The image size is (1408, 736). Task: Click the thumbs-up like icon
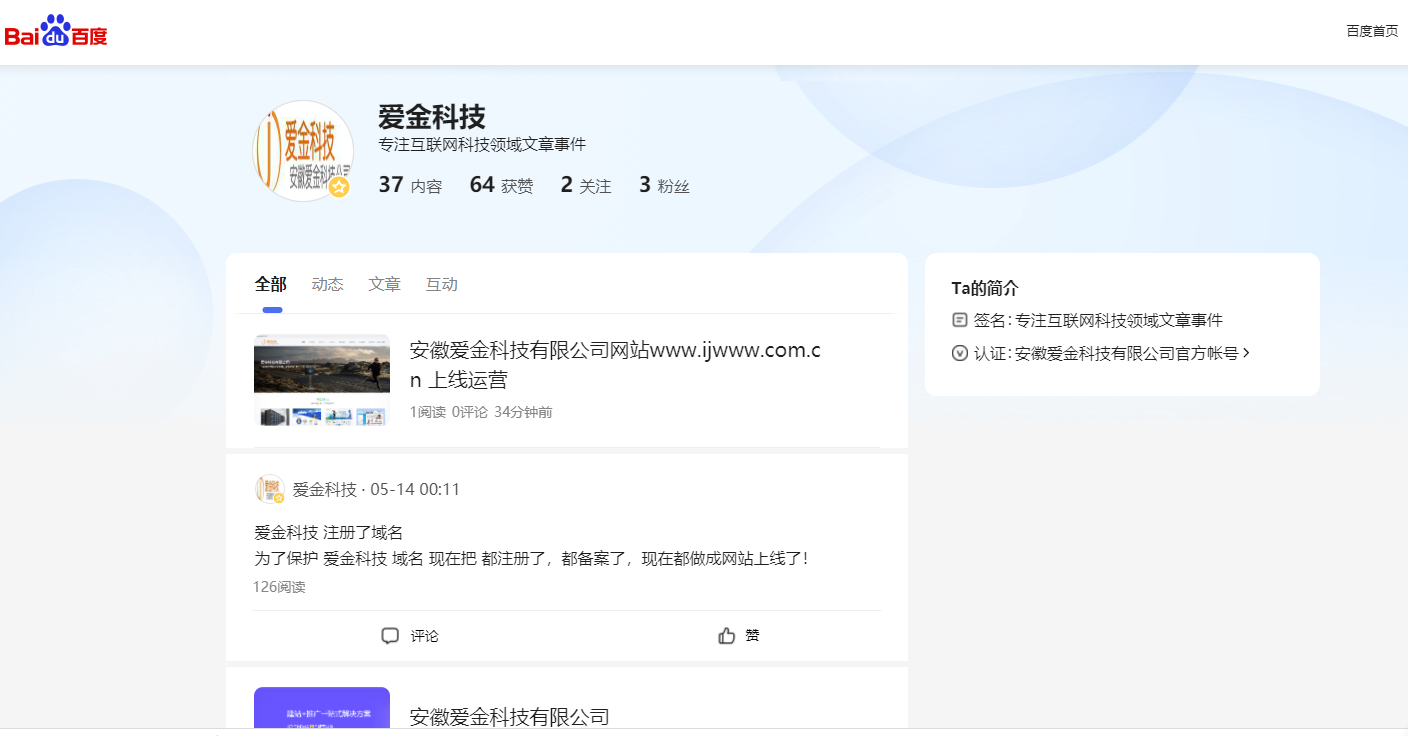[x=727, y=636]
